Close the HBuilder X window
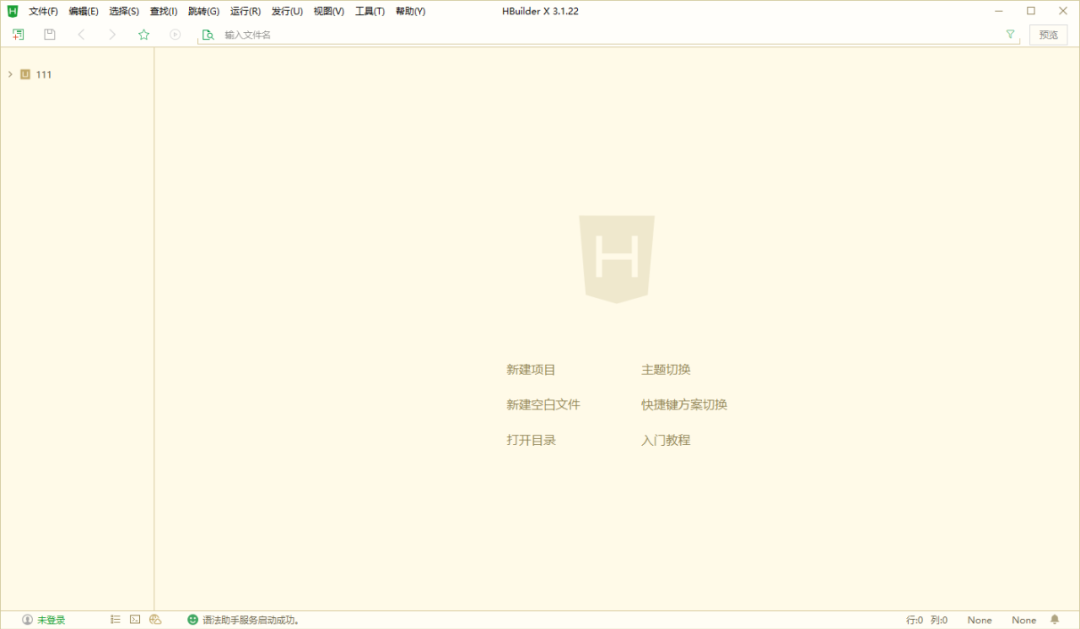 point(1063,11)
